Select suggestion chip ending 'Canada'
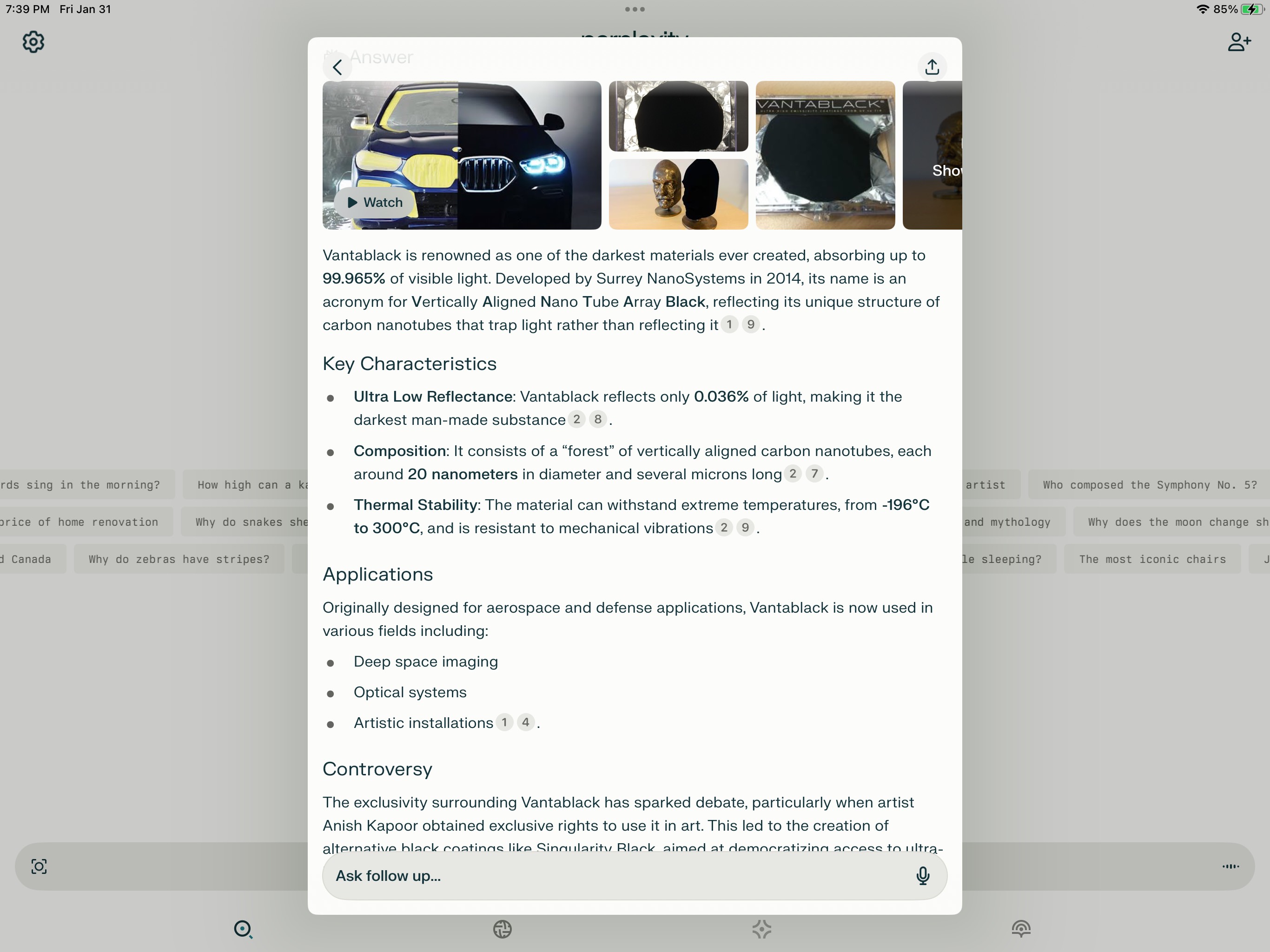The image size is (1270, 952). click(x=33, y=559)
